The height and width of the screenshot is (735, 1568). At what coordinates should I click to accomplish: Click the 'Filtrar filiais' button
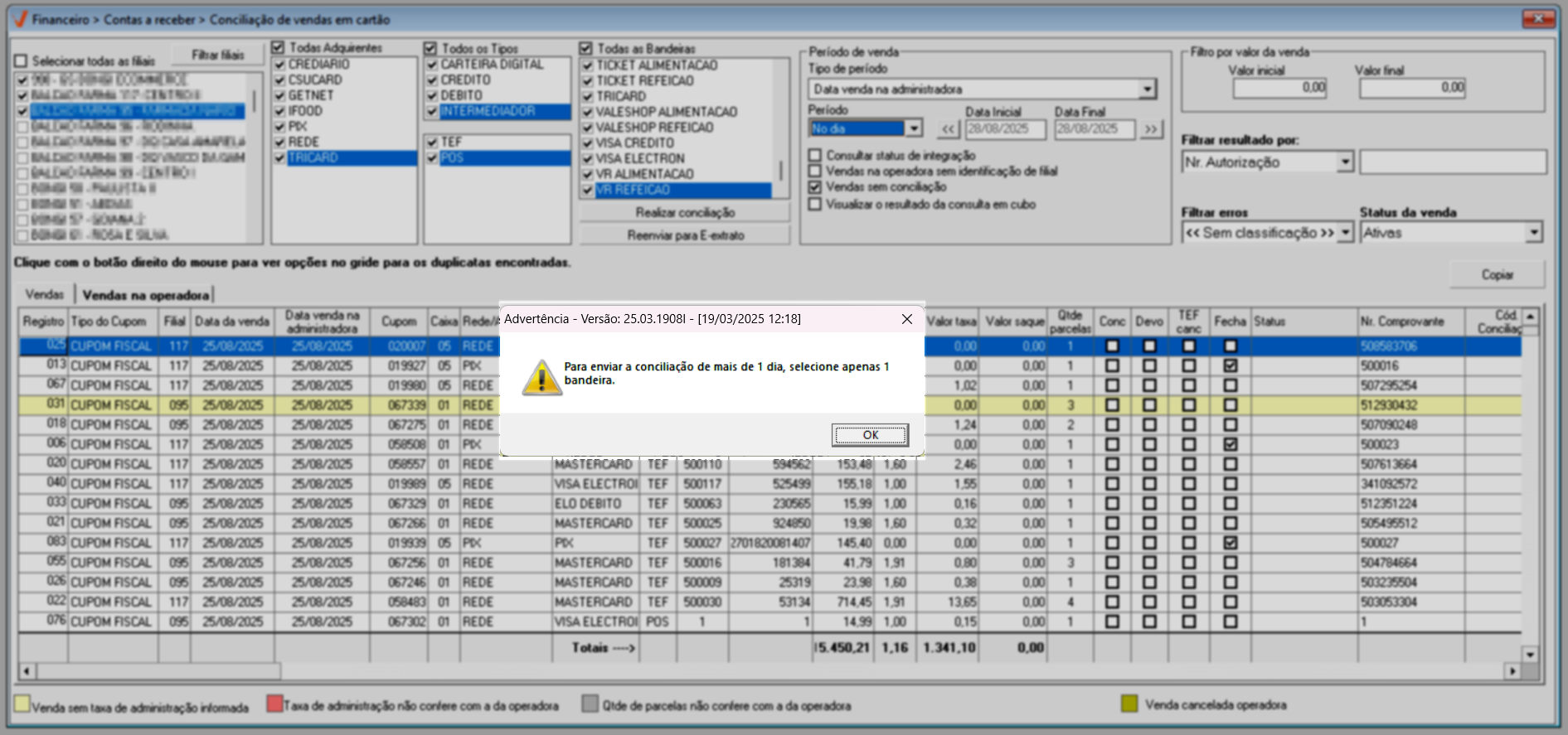[218, 56]
